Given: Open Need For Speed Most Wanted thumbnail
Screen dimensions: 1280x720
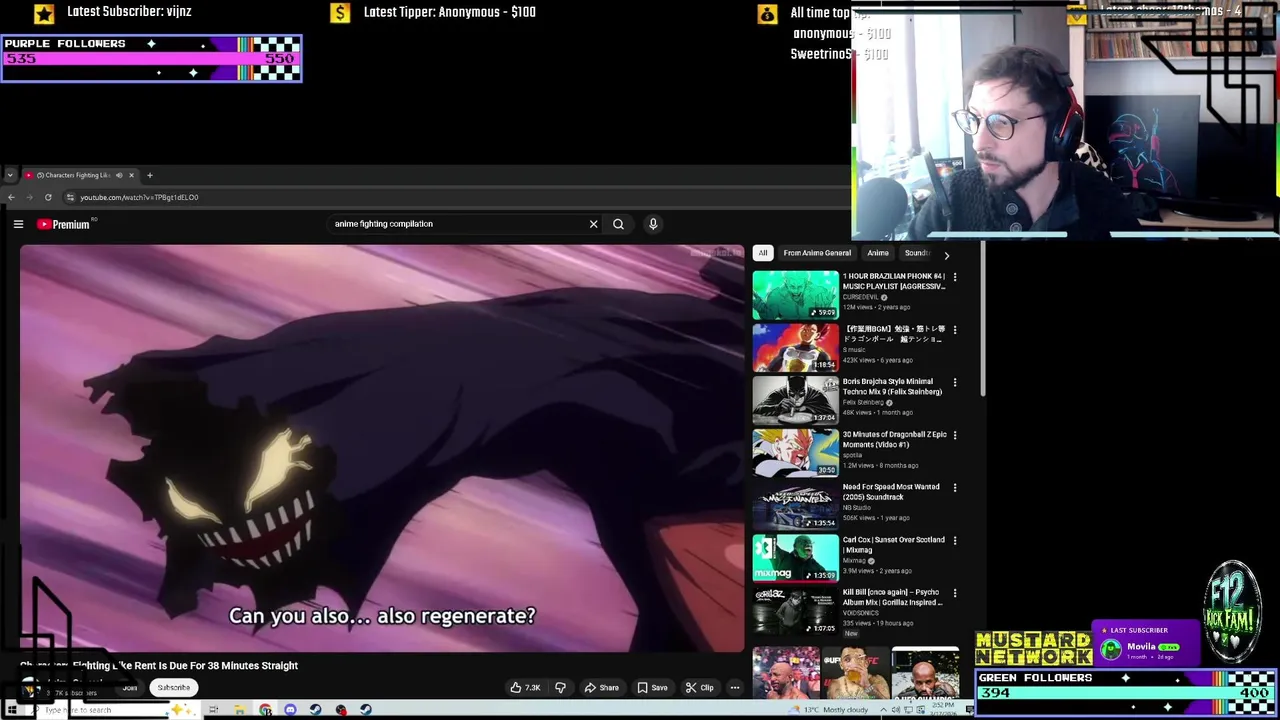Looking at the screenshot, I should [x=796, y=506].
